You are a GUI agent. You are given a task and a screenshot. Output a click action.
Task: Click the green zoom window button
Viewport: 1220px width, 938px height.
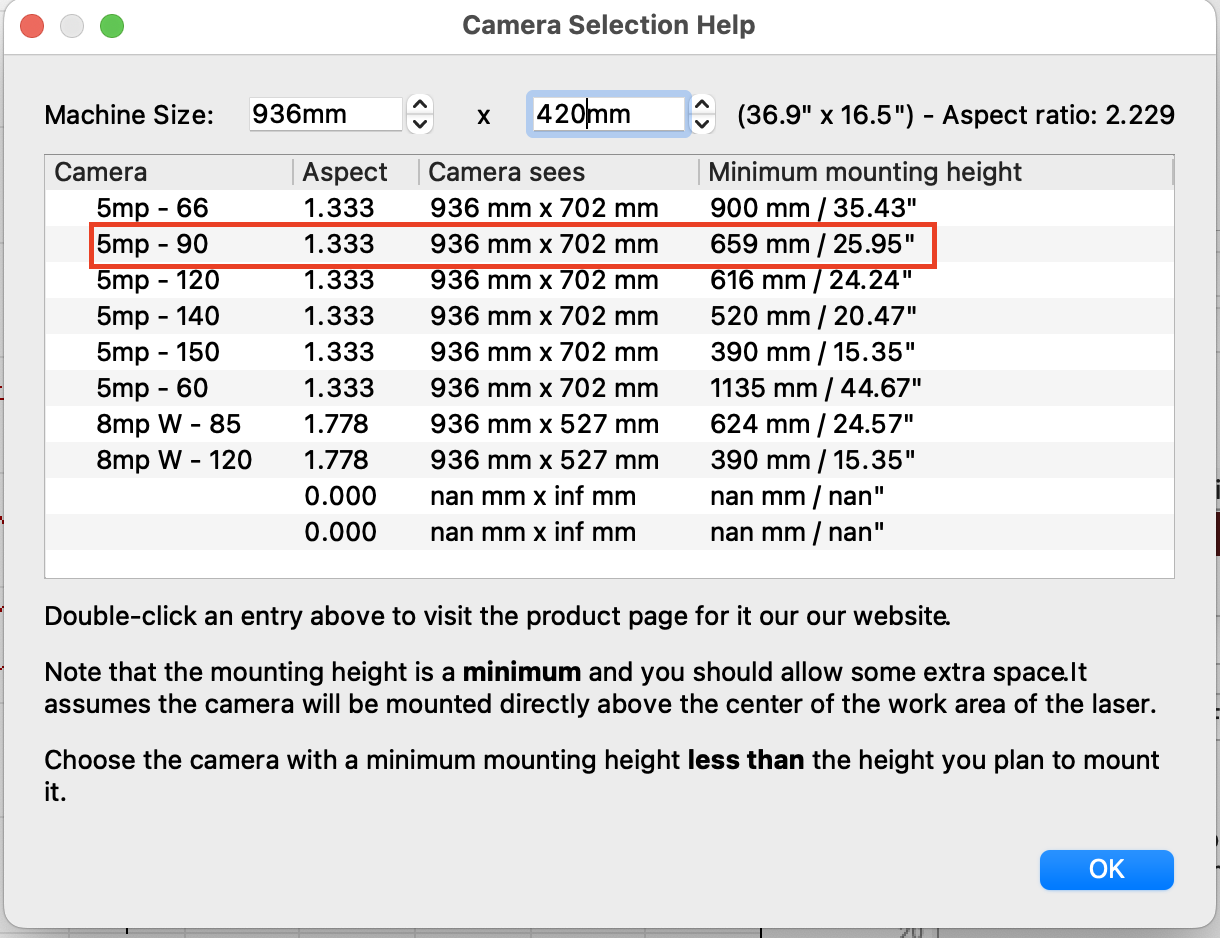point(112,26)
